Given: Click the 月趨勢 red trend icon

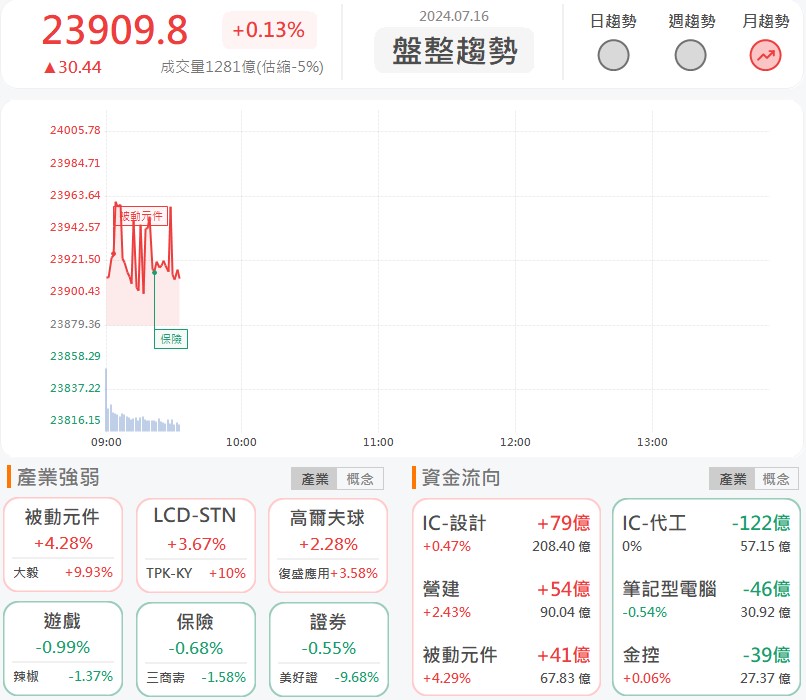Looking at the screenshot, I should pyautogui.click(x=764, y=56).
